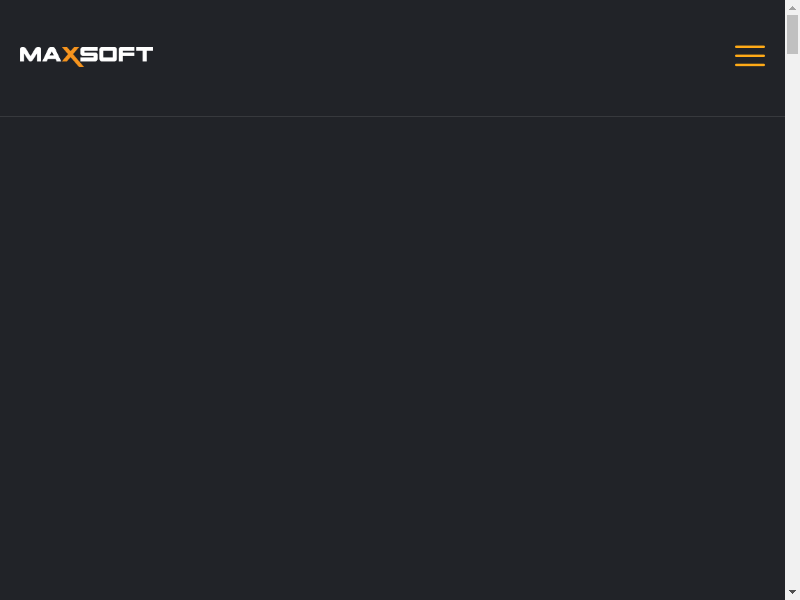Open the orange hamburger menu
This screenshot has width=800, height=600.
coord(750,56)
